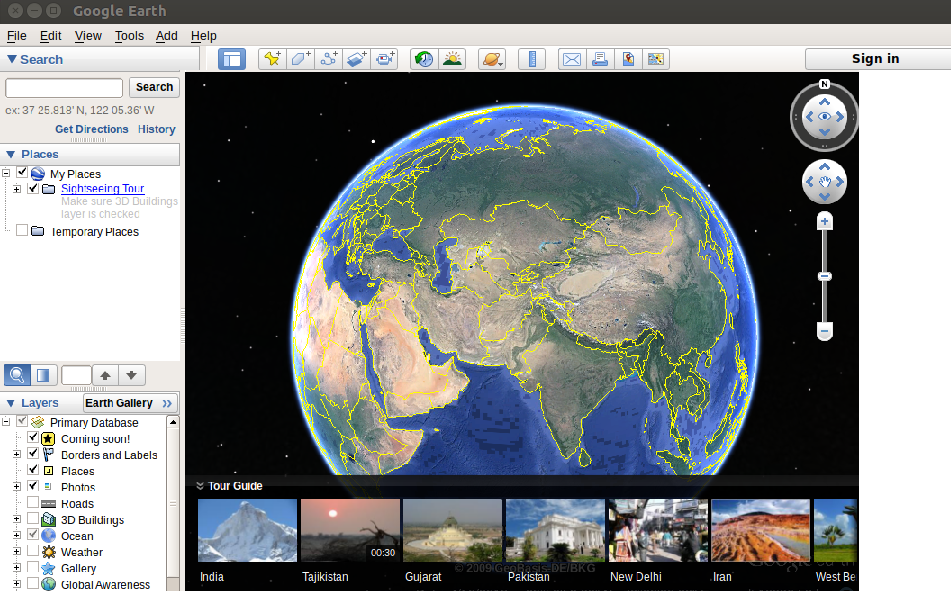This screenshot has width=951, height=591.
Task: Move selected place down arrow
Action: tap(132, 375)
